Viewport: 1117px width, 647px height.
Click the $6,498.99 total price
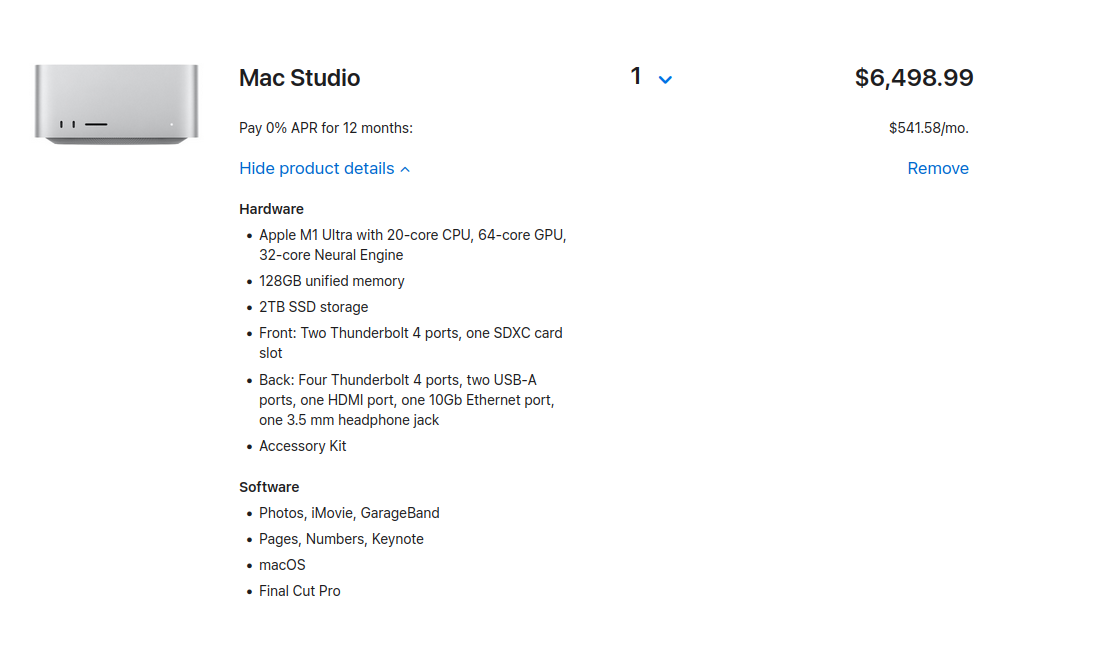(913, 78)
